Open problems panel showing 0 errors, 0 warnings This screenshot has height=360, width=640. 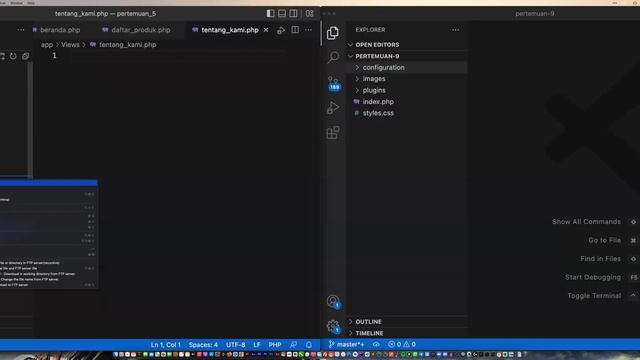pyautogui.click(x=402, y=344)
